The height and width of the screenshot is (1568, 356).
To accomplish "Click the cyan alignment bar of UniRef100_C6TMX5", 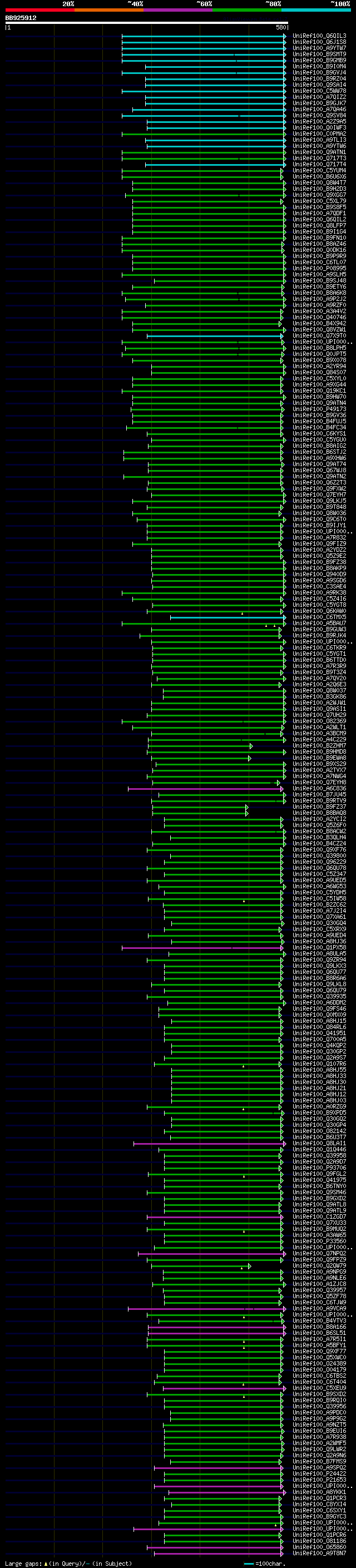I will (228, 618).
